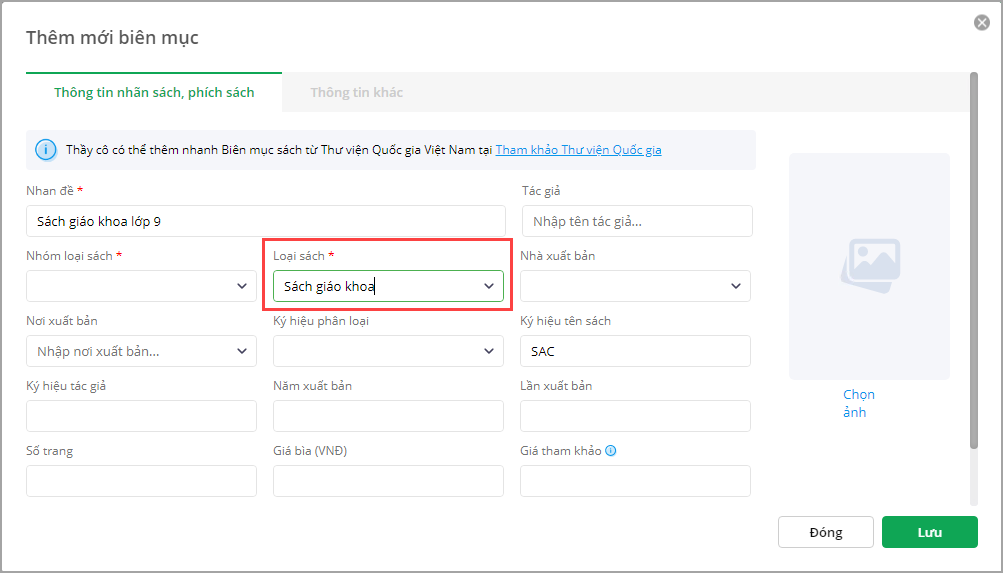Click the Tác giả input field
Screen dimensions: 1003x573
point(637,221)
